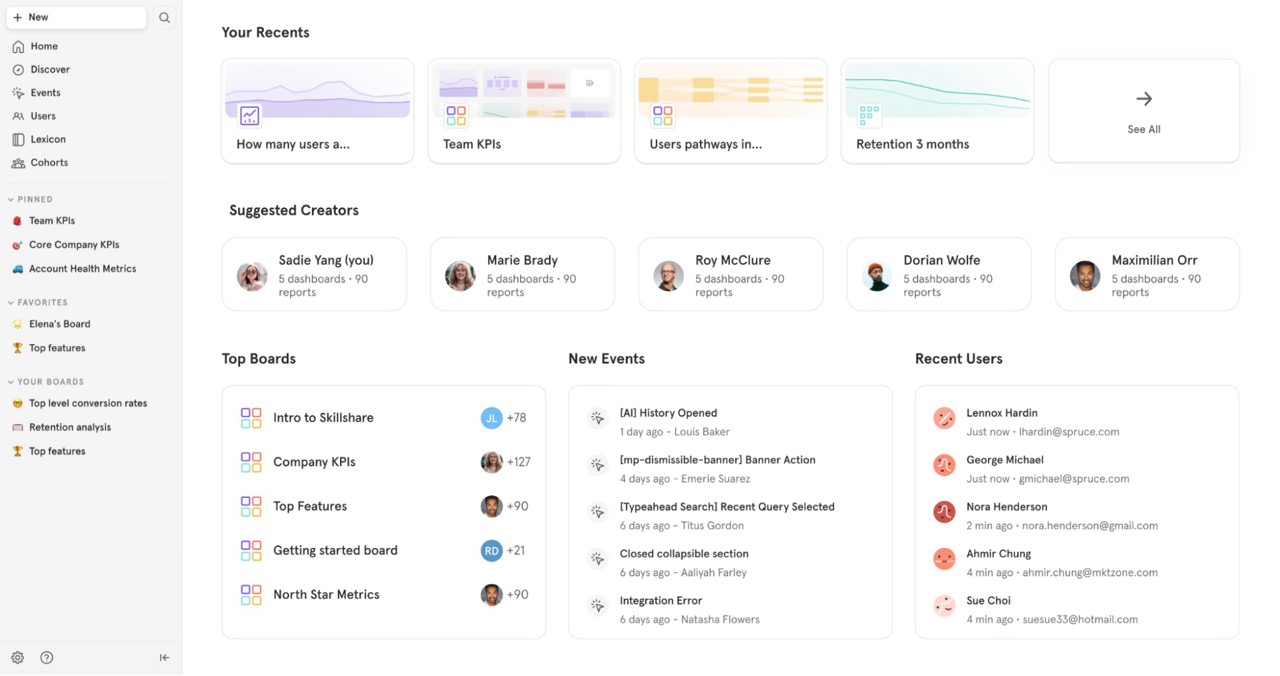Click the Integration Error event icon
Image resolution: width=1280 pixels, height=676 pixels.
tap(597, 606)
